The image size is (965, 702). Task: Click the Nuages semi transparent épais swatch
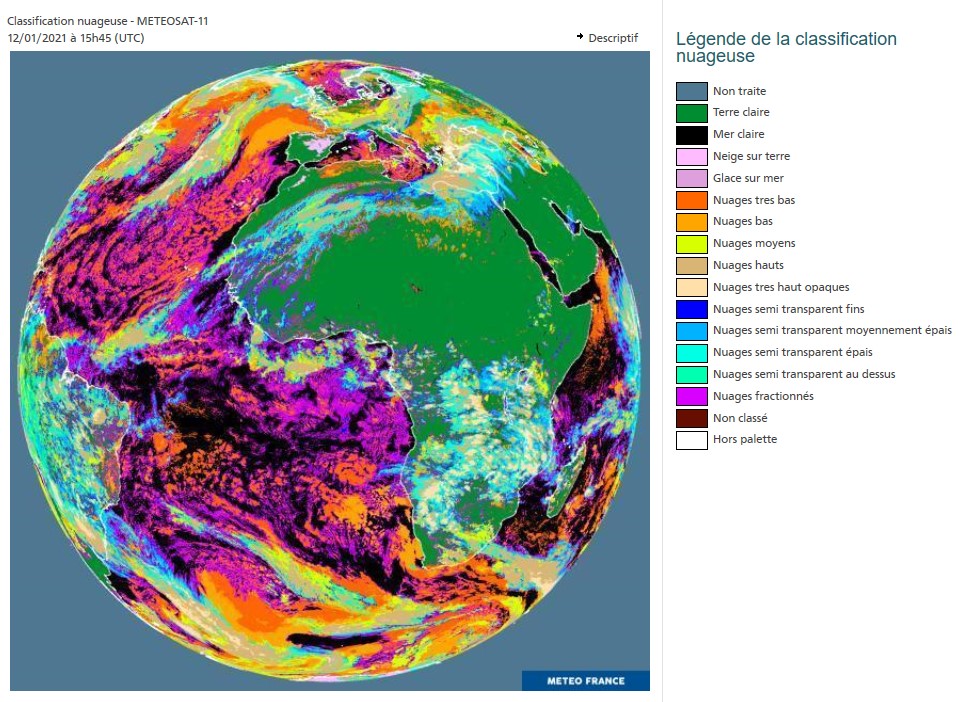(692, 353)
